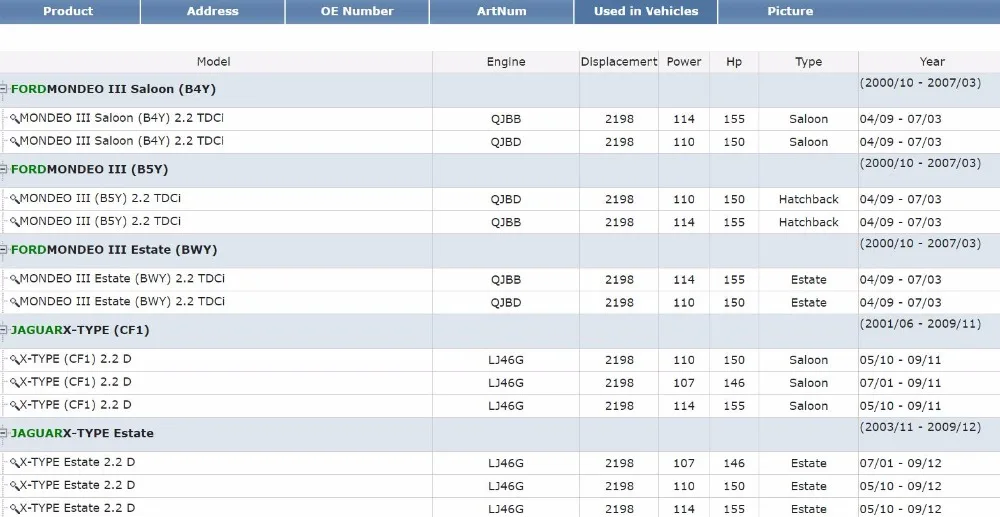
Task: Collapse the JAGUAR X-TYPE Estate group
Action: pyautogui.click(x=4, y=433)
